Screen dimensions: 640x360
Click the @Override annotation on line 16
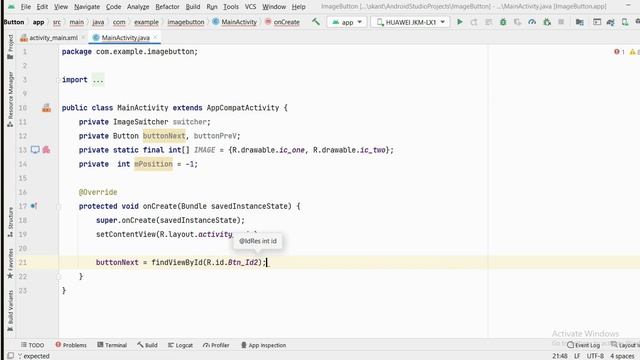pos(98,192)
